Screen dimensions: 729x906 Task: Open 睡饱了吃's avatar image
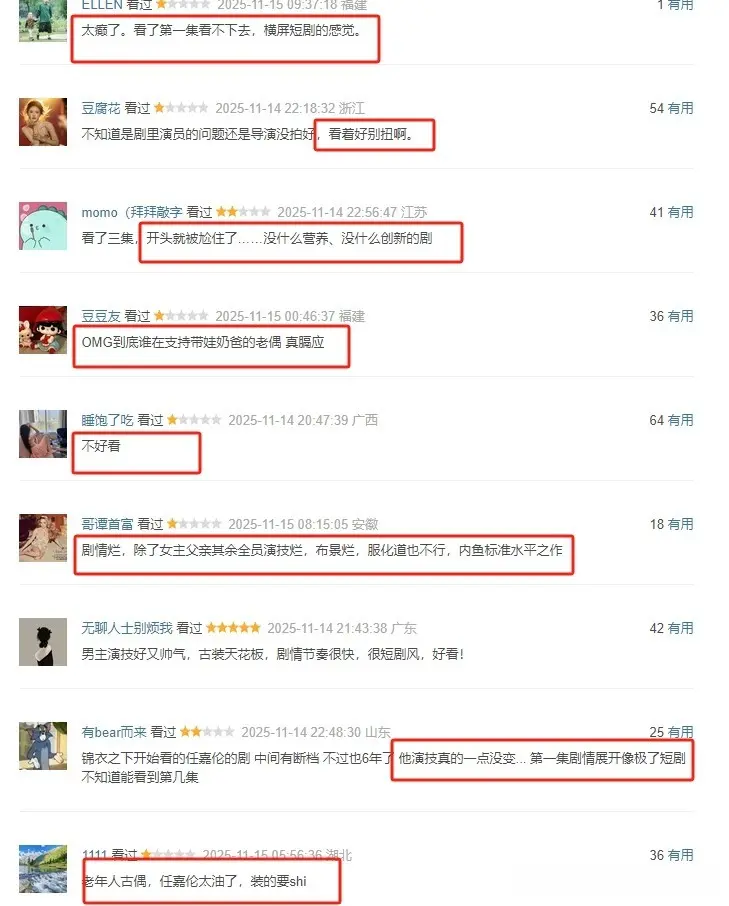(x=43, y=434)
